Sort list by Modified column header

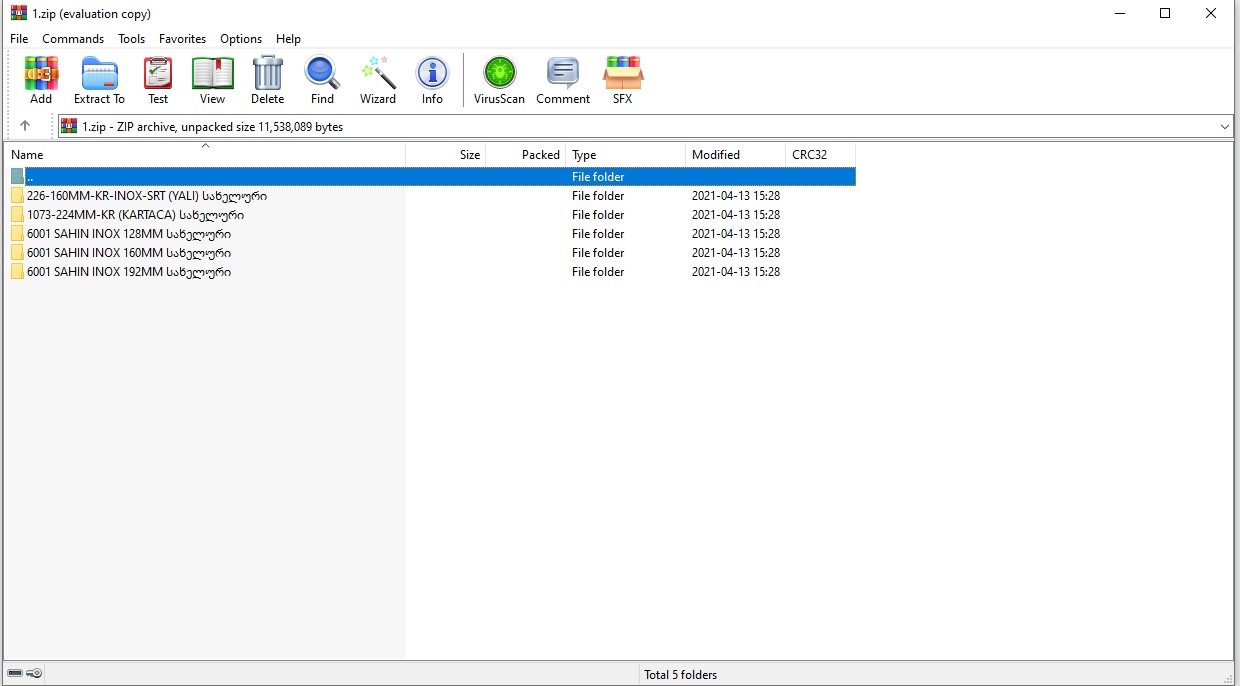click(736, 155)
